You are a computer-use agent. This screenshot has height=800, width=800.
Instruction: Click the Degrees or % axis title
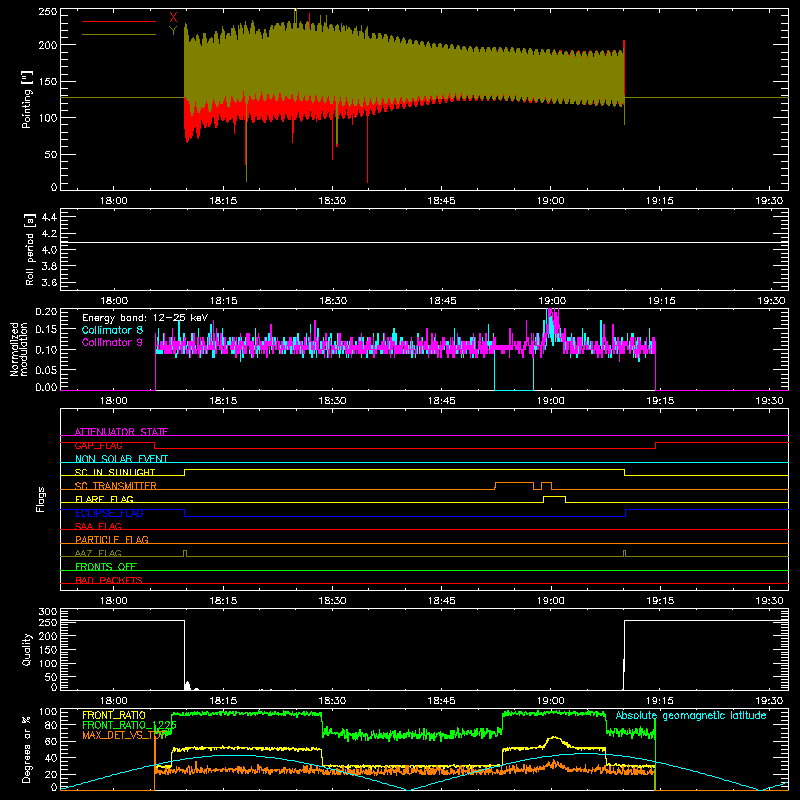(27, 749)
